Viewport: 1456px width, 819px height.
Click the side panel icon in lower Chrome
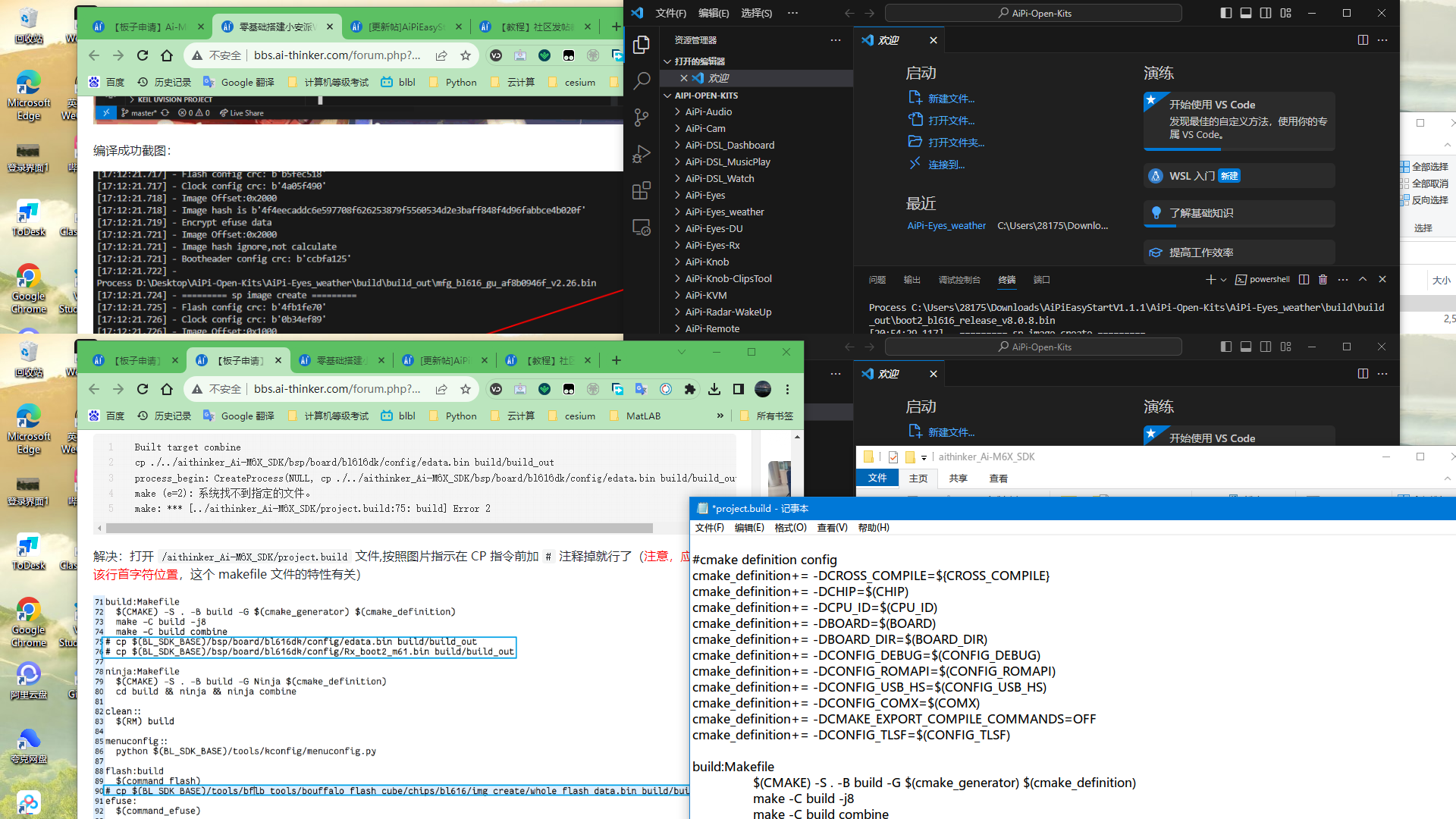[739, 389]
